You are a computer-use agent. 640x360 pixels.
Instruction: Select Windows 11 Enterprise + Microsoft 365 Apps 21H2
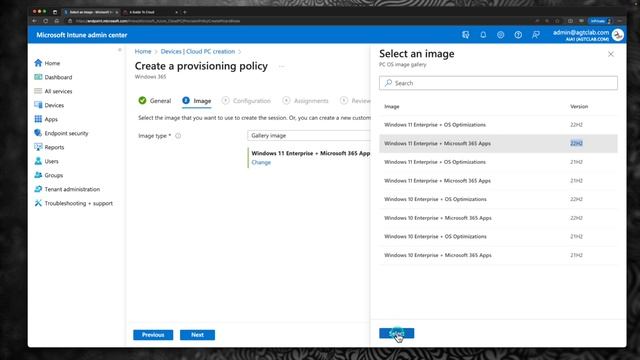pos(498,181)
